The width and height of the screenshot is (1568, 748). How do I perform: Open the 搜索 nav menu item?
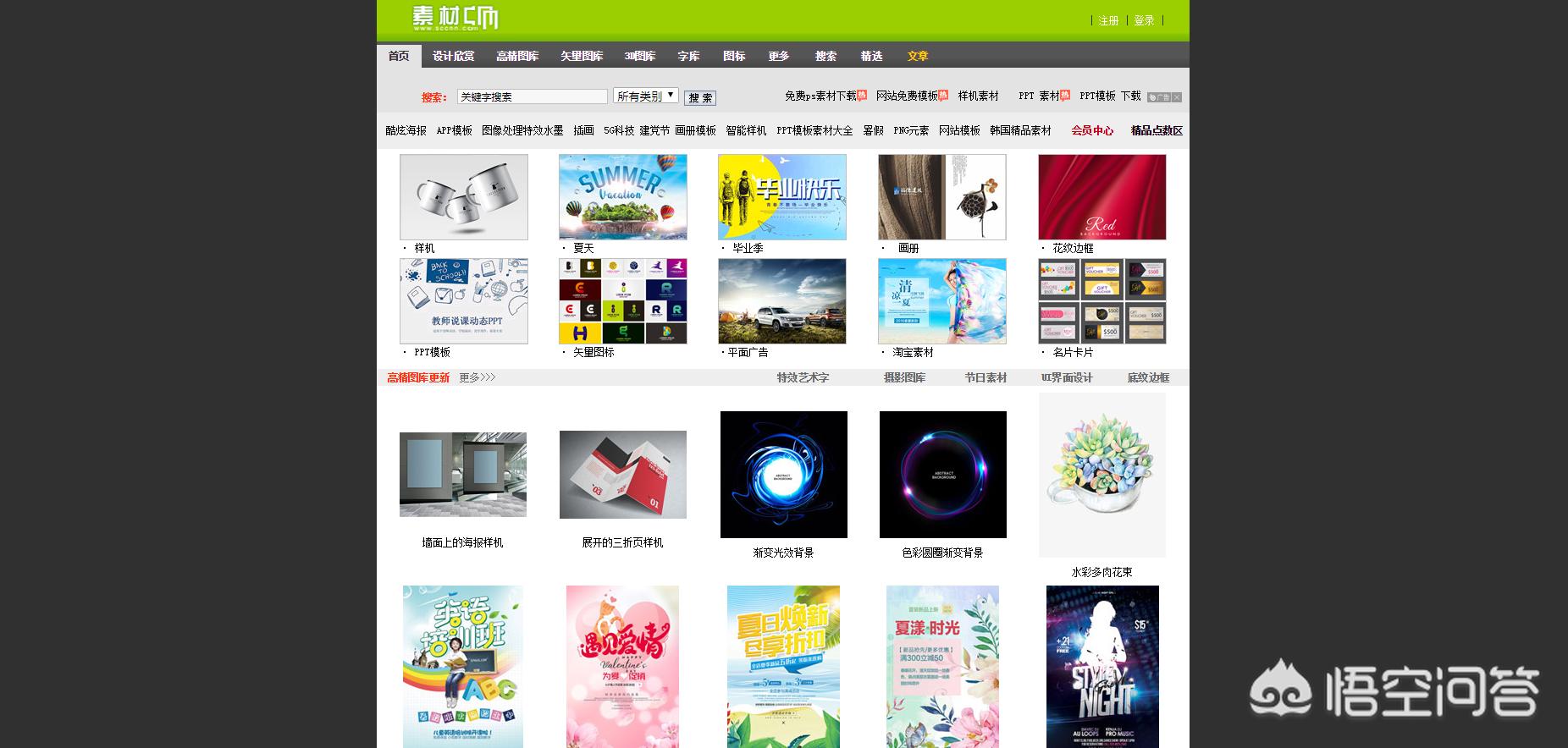point(825,56)
